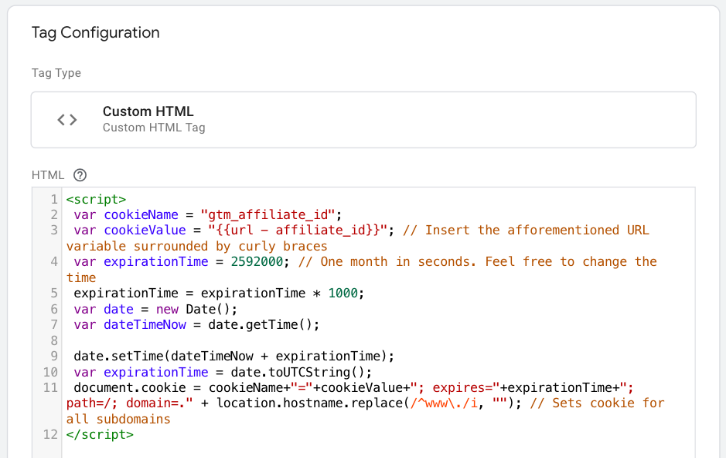Click the HTML field label

(x=49, y=174)
